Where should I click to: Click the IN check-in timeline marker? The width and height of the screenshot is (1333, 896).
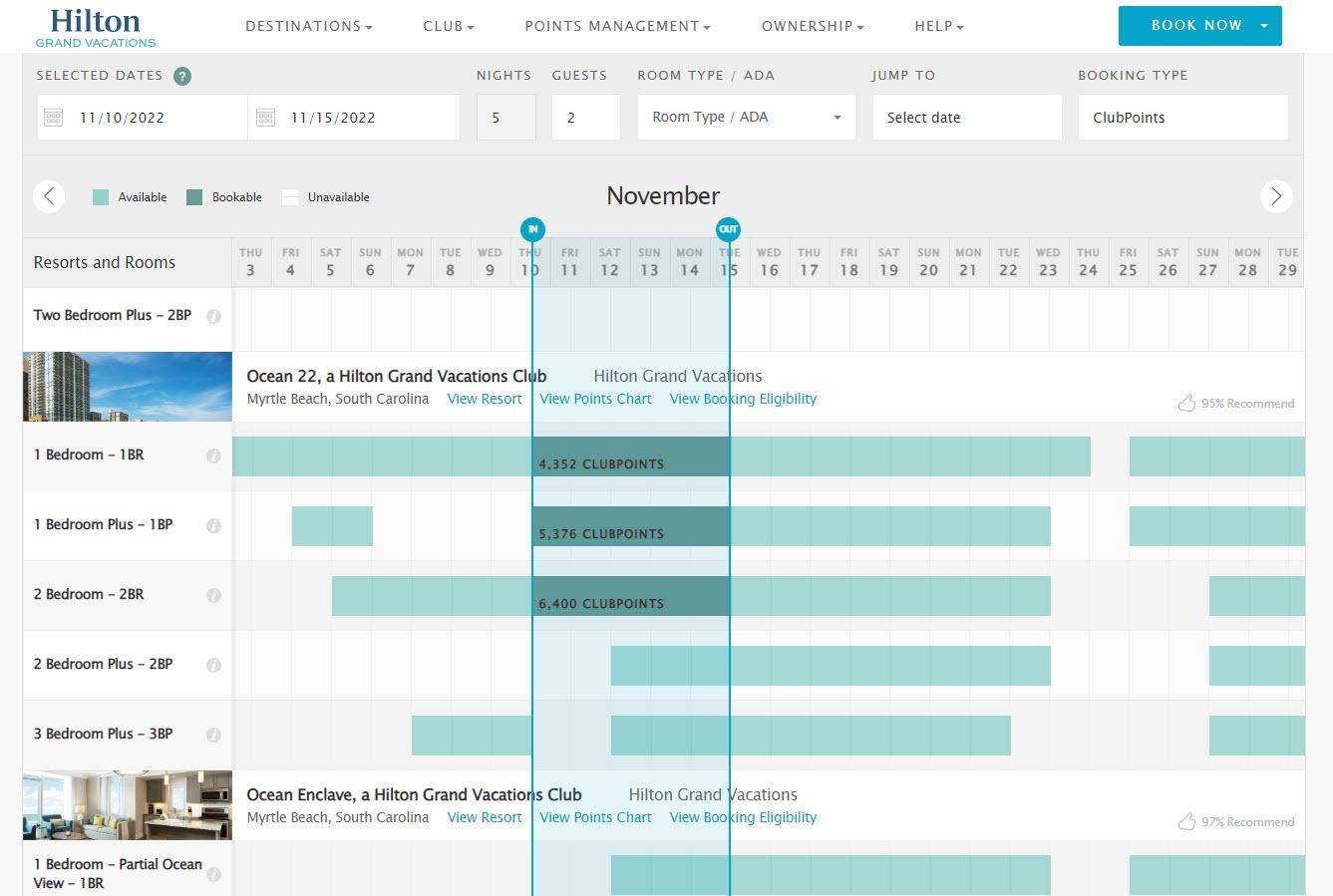[x=532, y=229]
